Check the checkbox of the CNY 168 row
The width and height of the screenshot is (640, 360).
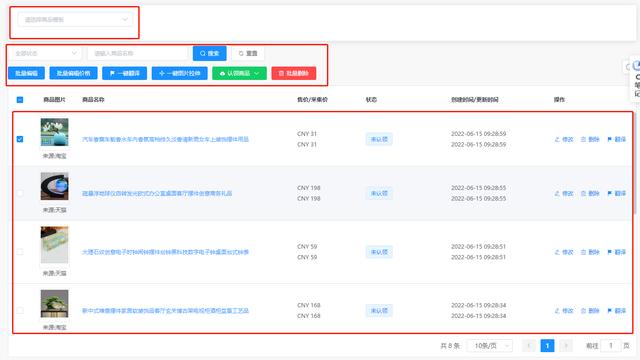(x=20, y=311)
